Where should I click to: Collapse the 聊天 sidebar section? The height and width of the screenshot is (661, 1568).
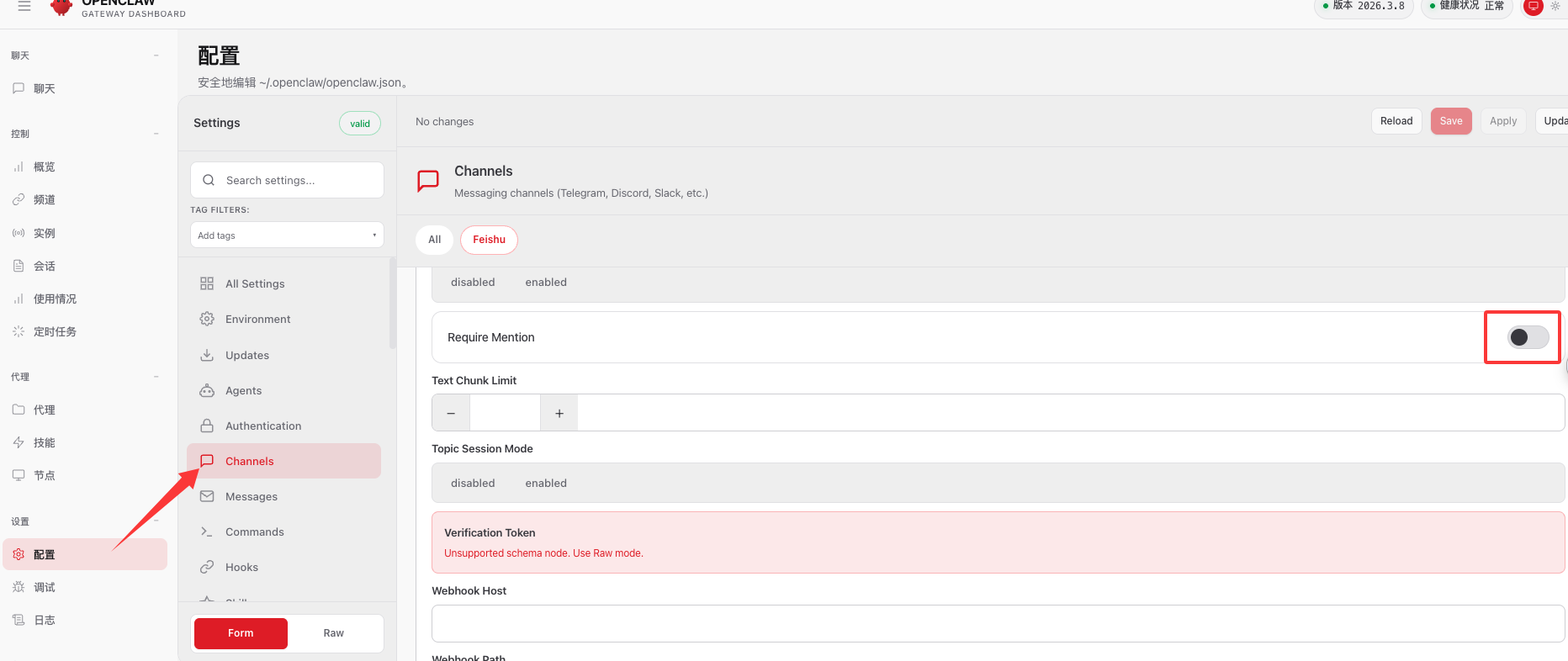point(156,56)
